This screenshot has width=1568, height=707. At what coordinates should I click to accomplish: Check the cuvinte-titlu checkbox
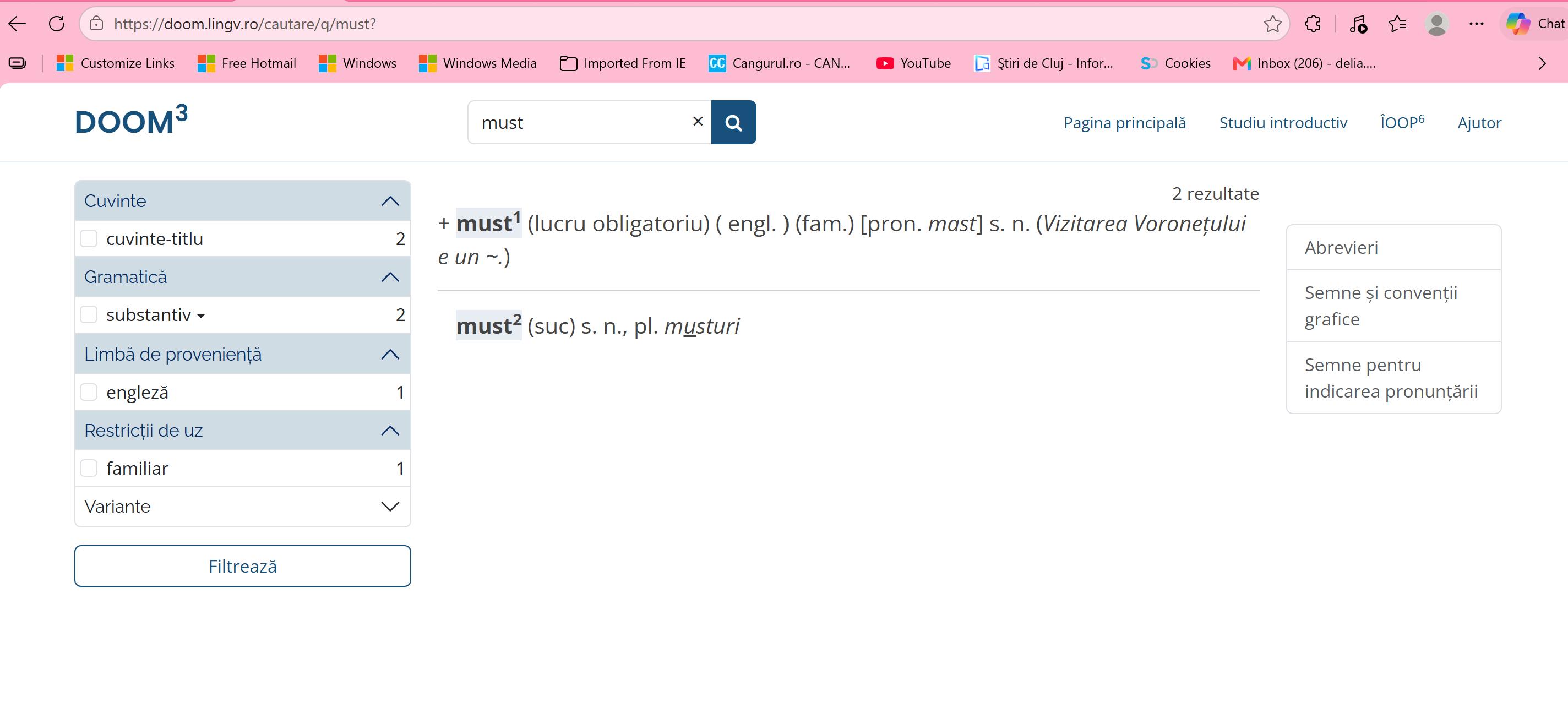tap(89, 238)
